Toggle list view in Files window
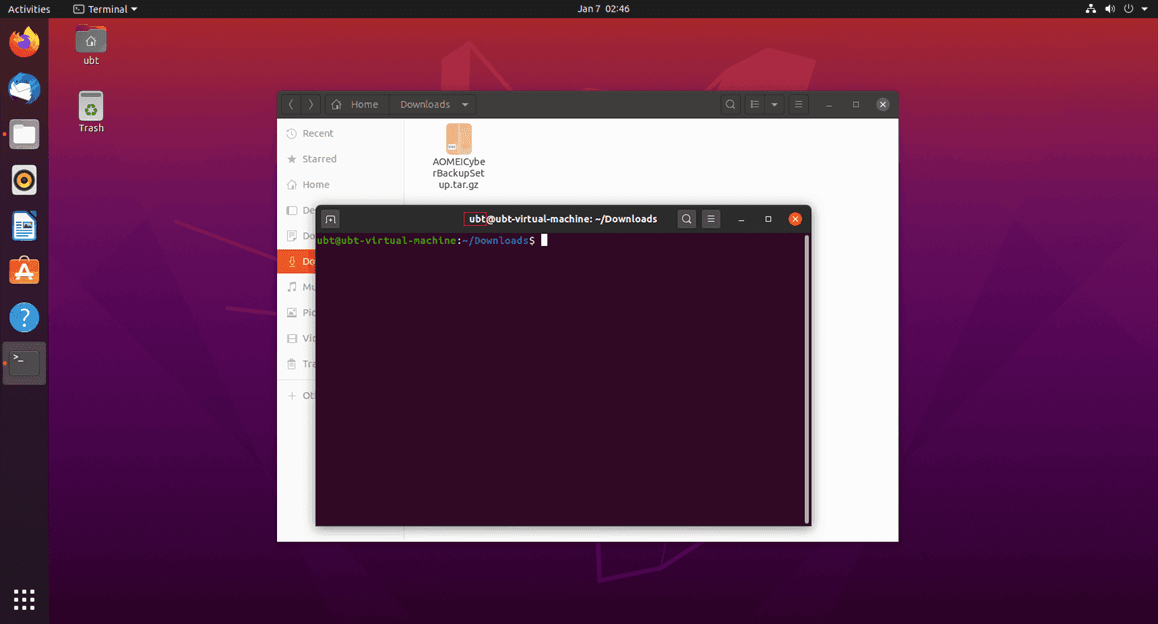This screenshot has height=624, width=1158. (755, 104)
